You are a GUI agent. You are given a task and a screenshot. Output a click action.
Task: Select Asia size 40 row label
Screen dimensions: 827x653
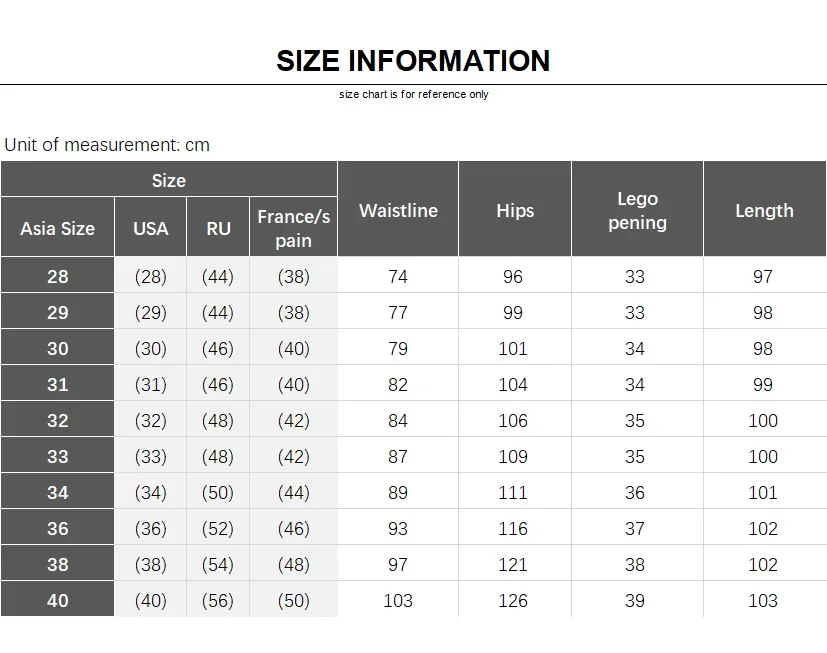(x=57, y=600)
